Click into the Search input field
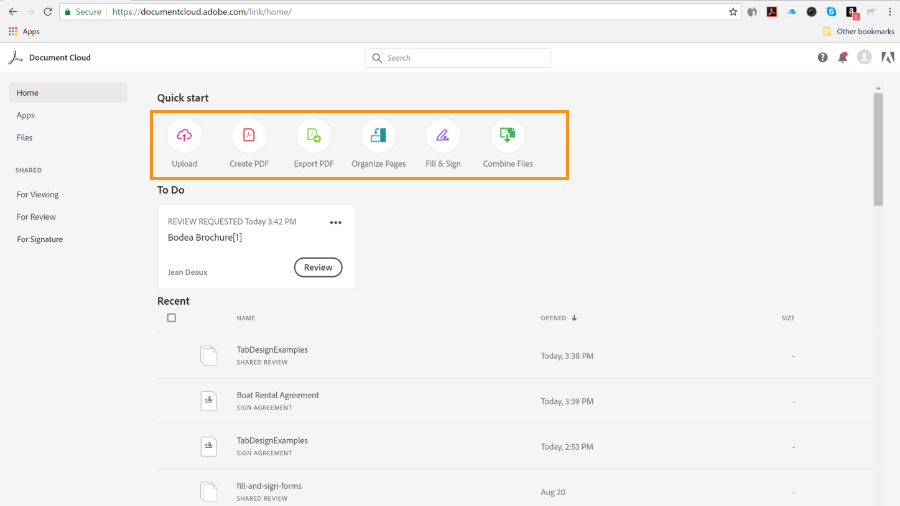900x506 pixels. (x=457, y=58)
